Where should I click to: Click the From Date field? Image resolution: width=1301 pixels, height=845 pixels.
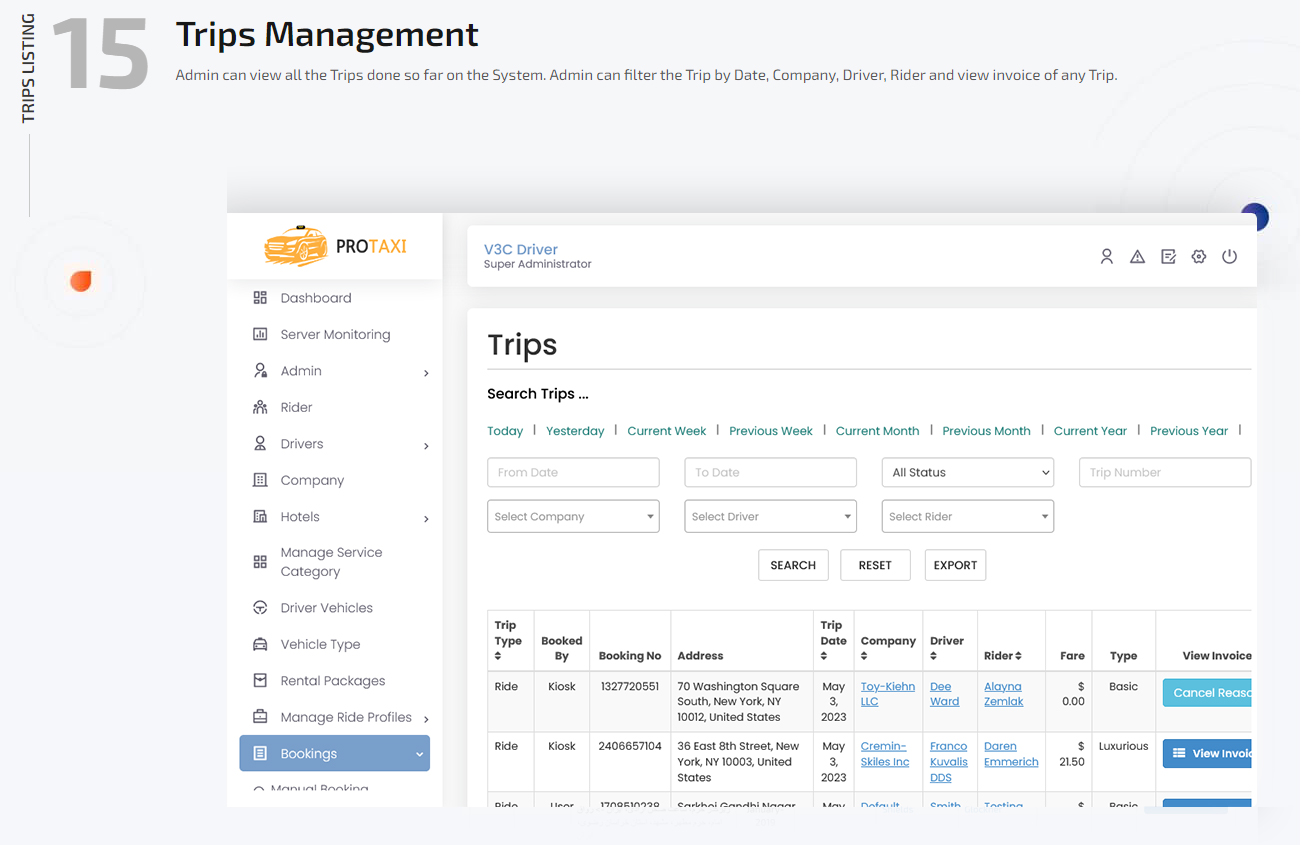pos(573,472)
